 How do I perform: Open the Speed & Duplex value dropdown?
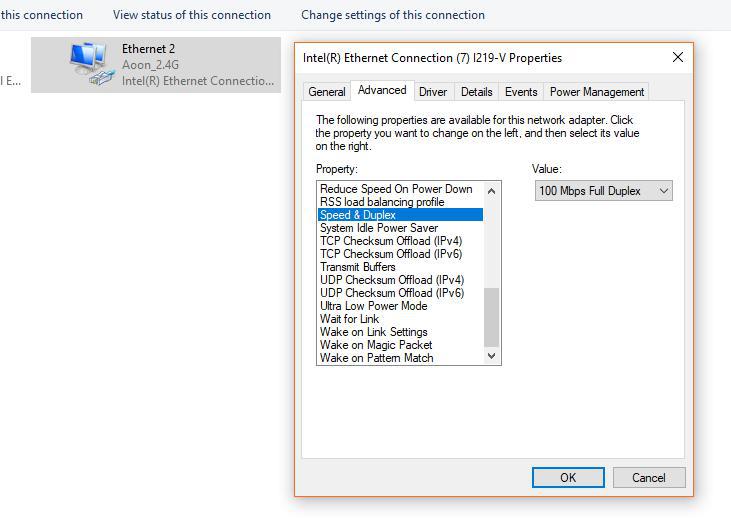[603, 190]
